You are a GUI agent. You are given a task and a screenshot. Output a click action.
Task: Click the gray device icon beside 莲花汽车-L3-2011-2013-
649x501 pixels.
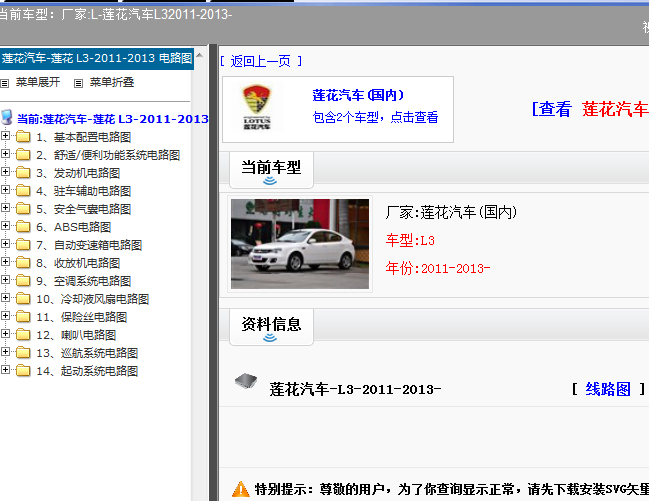(x=246, y=381)
